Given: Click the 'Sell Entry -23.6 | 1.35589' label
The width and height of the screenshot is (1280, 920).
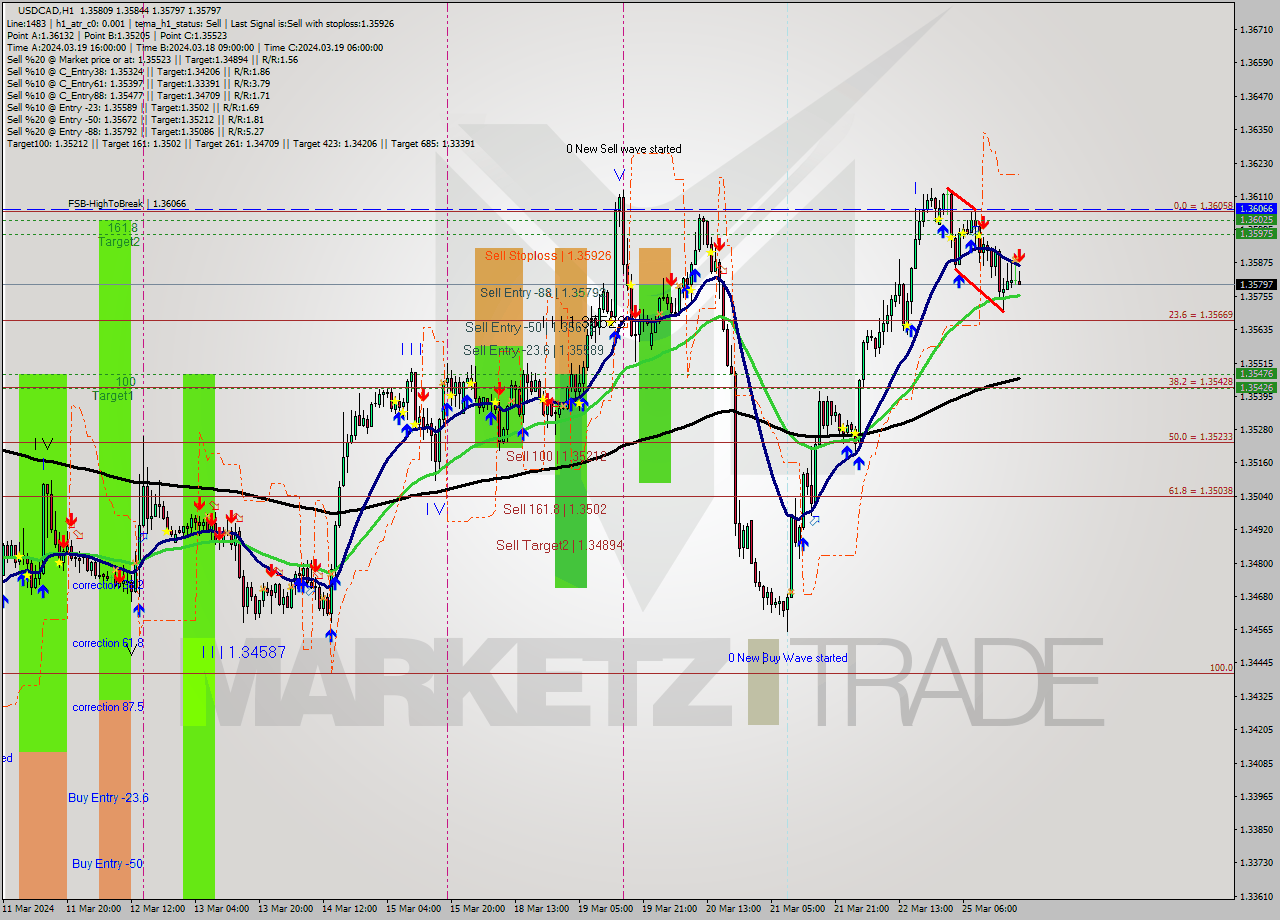Looking at the screenshot, I should tap(533, 350).
